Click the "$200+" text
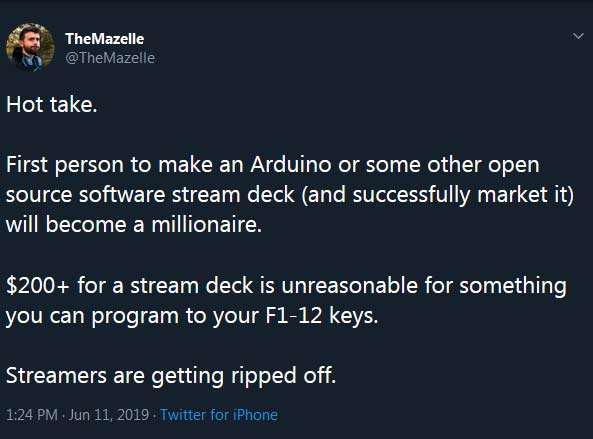Screen dimensions: 593x439 tap(37, 285)
